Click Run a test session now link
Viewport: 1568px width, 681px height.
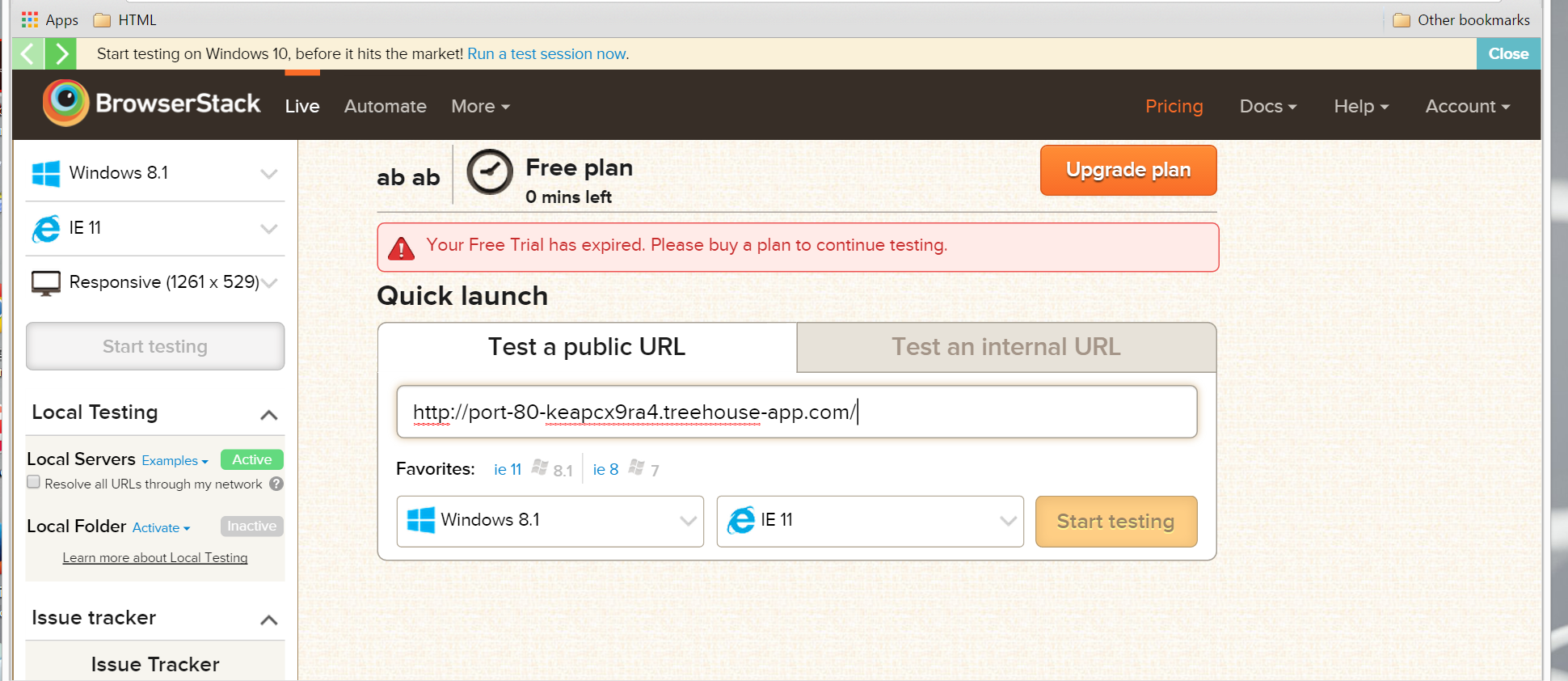548,53
